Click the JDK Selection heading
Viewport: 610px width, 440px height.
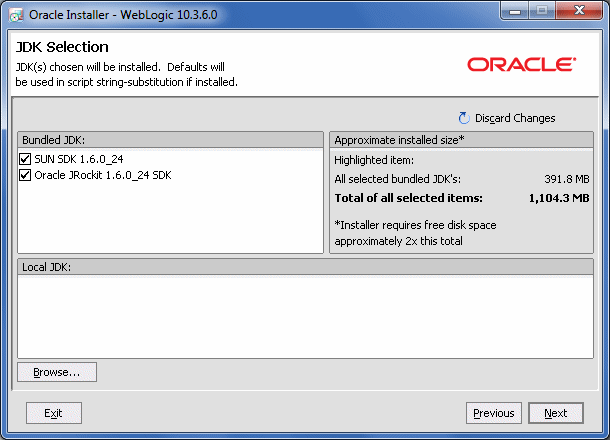pyautogui.click(x=62, y=47)
